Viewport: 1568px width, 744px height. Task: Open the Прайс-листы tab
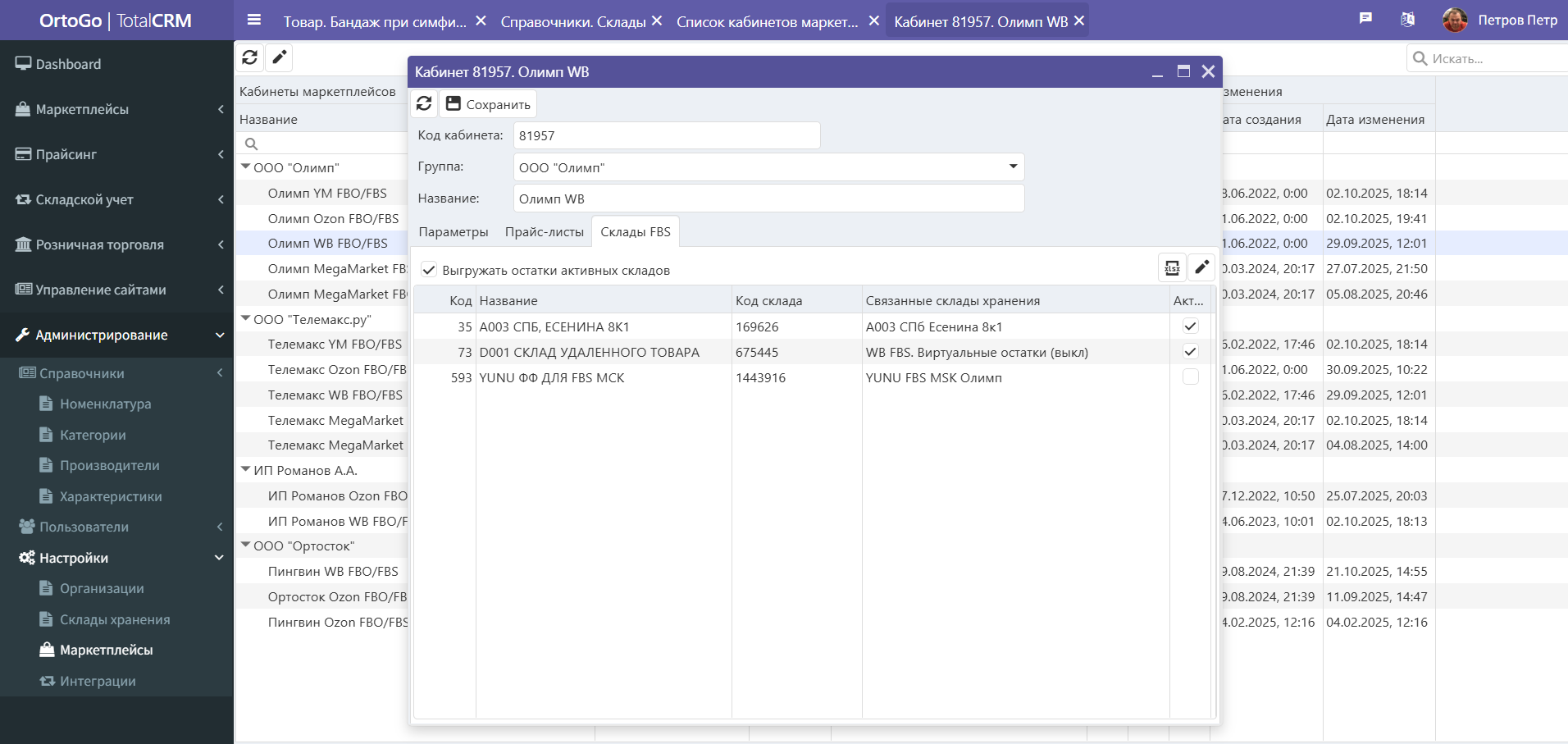[x=544, y=232]
